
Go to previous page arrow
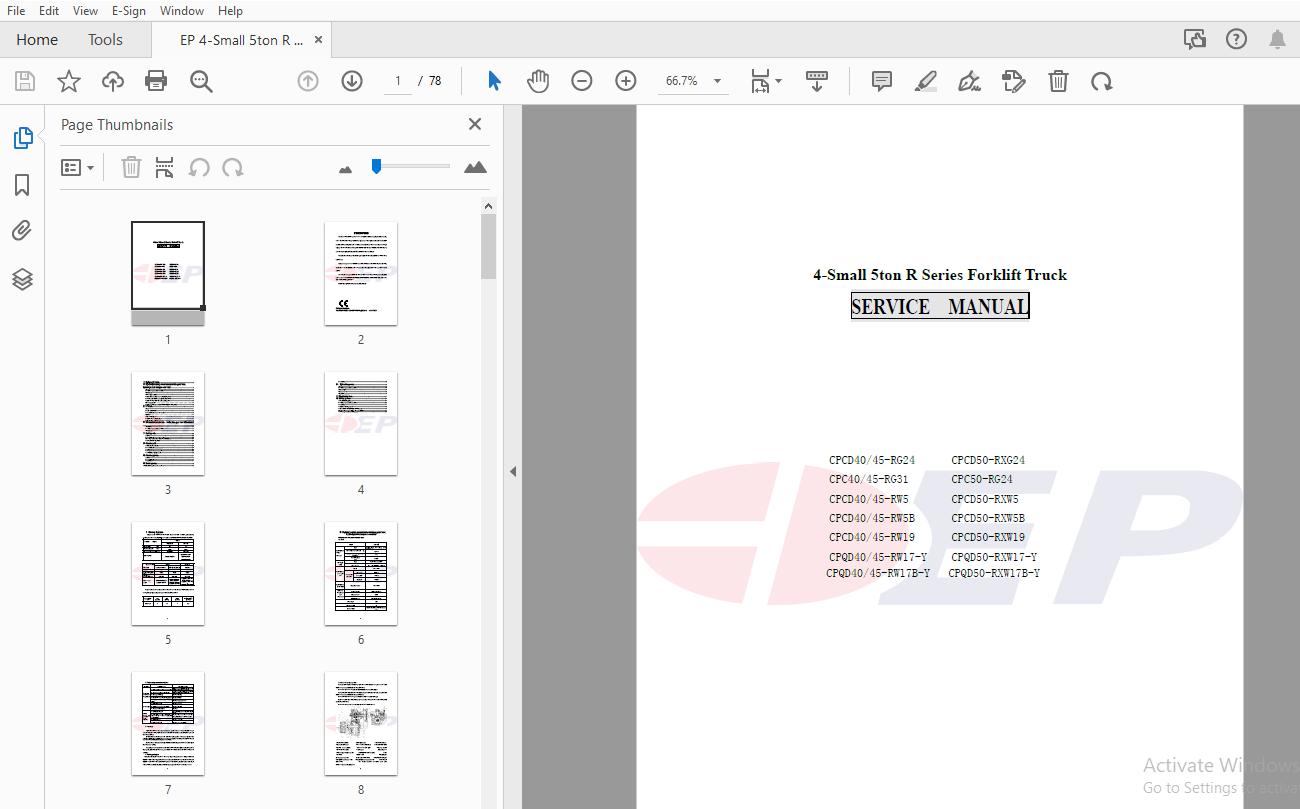[308, 81]
